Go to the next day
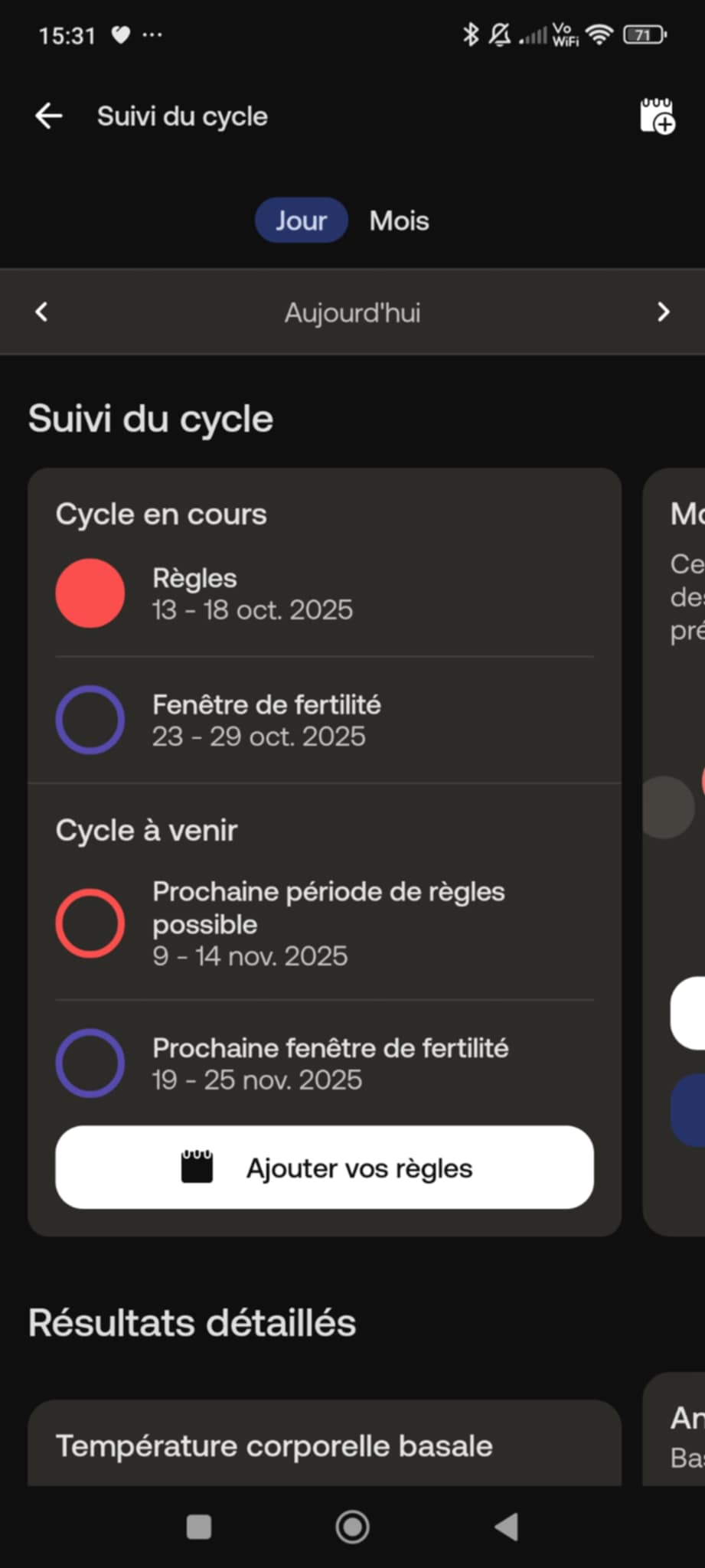The height and width of the screenshot is (1568, 705). [663, 312]
